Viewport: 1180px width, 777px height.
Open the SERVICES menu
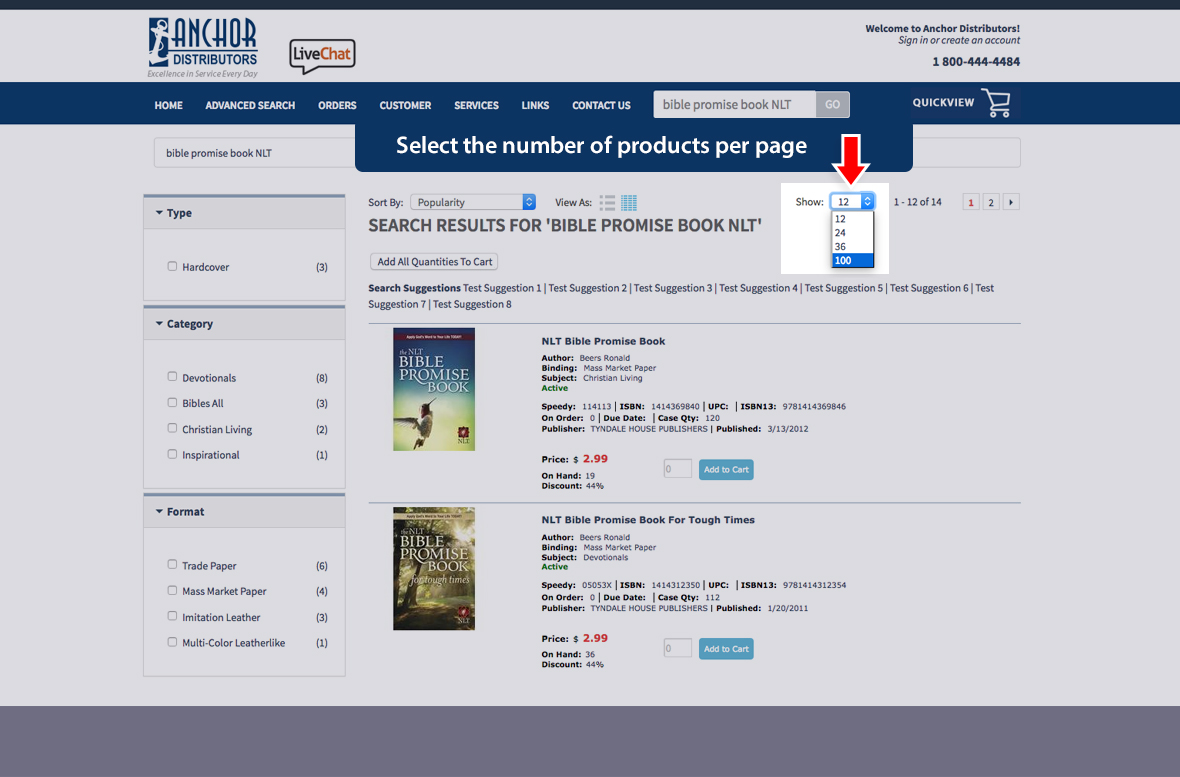[x=476, y=105]
